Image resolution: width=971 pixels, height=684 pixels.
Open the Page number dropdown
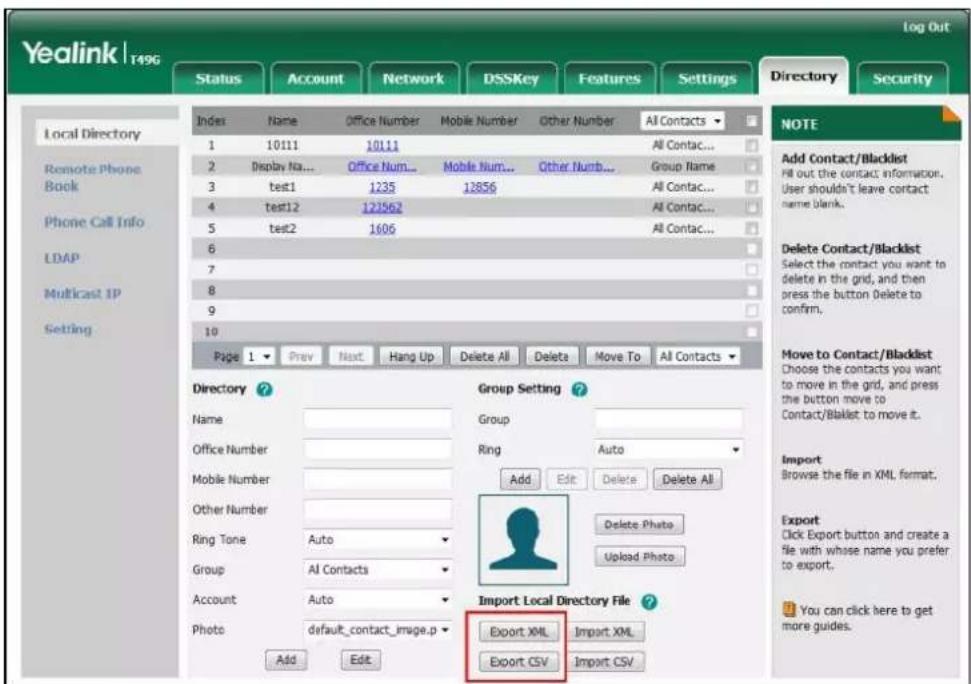click(259, 357)
